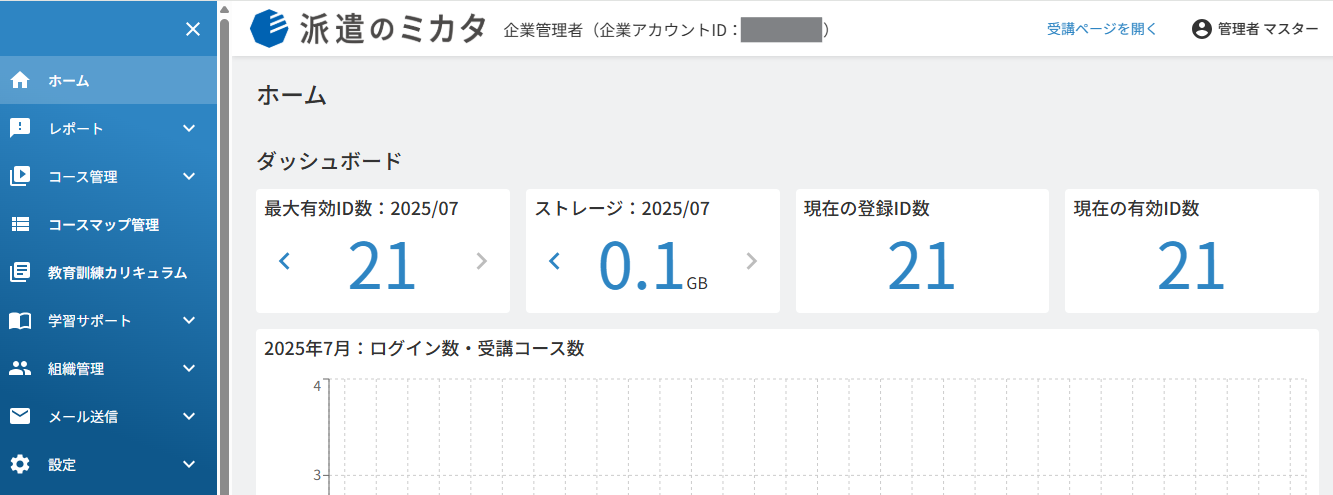Screen dimensions: 1333x495
Task: Click the 派遣のミカタ hexagon logo icon
Action: [x=269, y=29]
